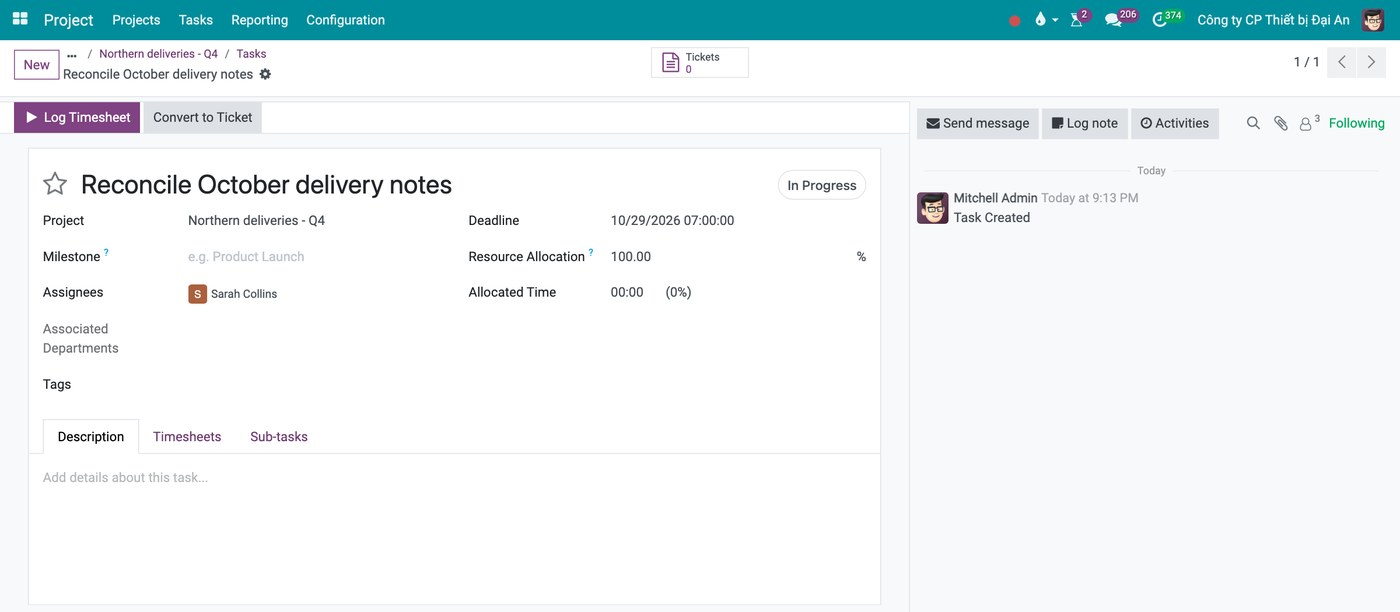1400x612 pixels.
Task: Open the Configuration menu
Action: point(345,20)
